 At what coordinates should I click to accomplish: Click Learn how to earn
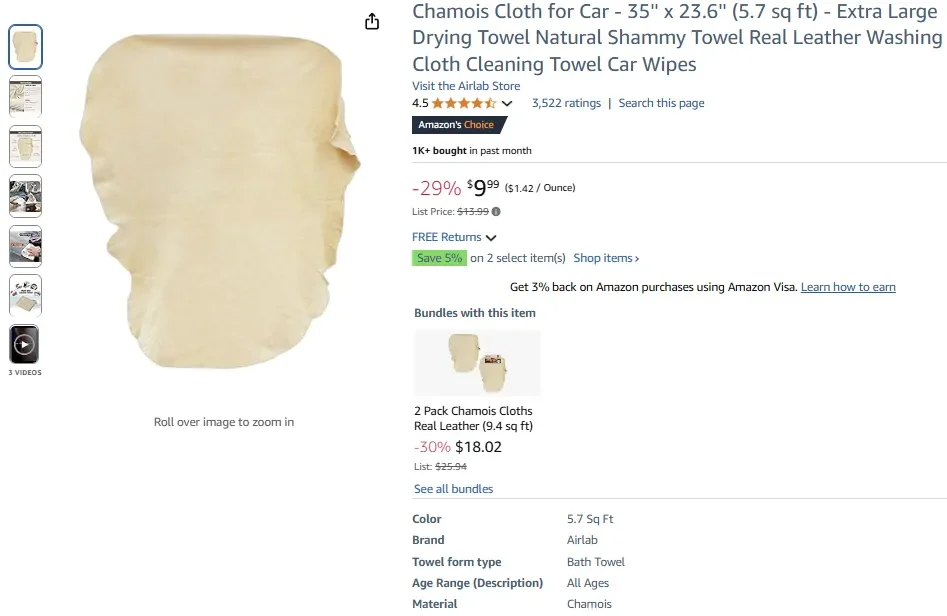[848, 287]
